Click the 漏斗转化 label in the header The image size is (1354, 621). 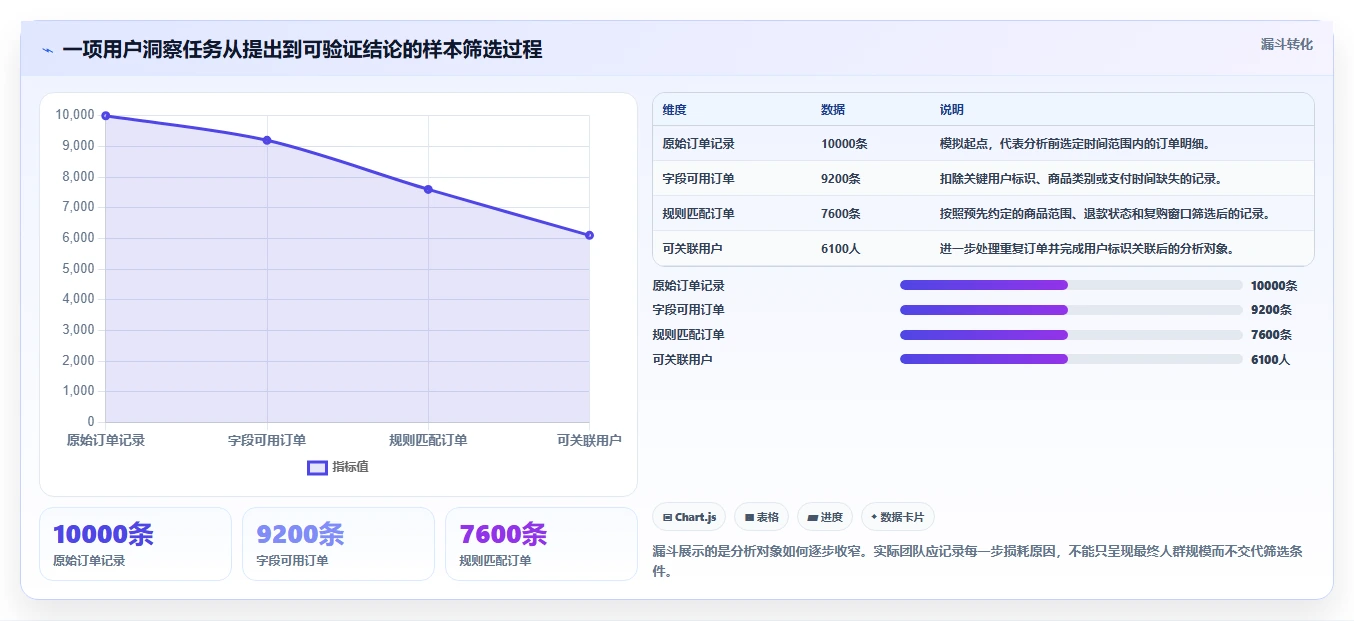click(1286, 44)
